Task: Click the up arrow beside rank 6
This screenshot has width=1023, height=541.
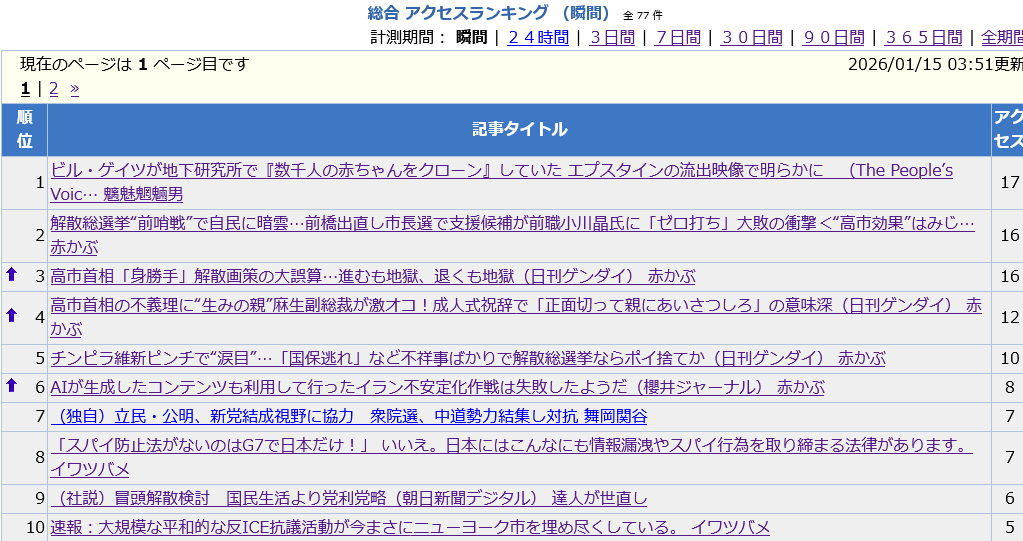Action: tap(12, 385)
